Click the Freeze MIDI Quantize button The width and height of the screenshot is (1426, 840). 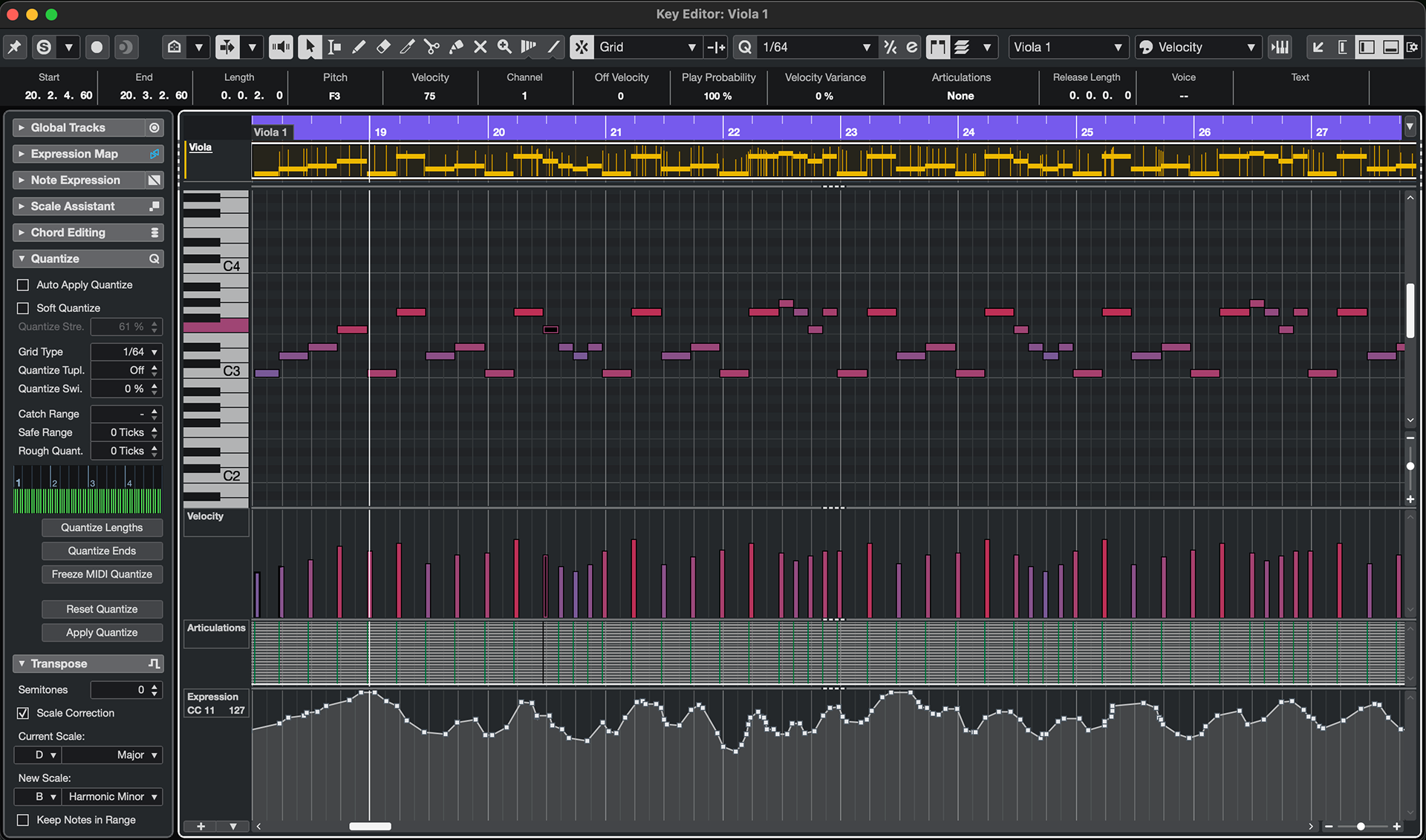tap(102, 574)
